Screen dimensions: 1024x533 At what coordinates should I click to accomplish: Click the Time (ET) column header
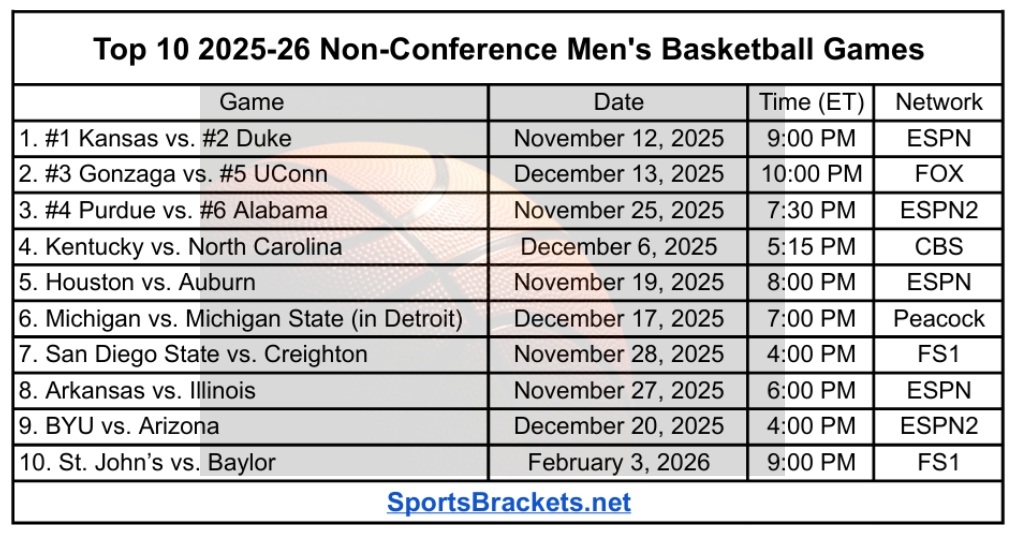(810, 102)
